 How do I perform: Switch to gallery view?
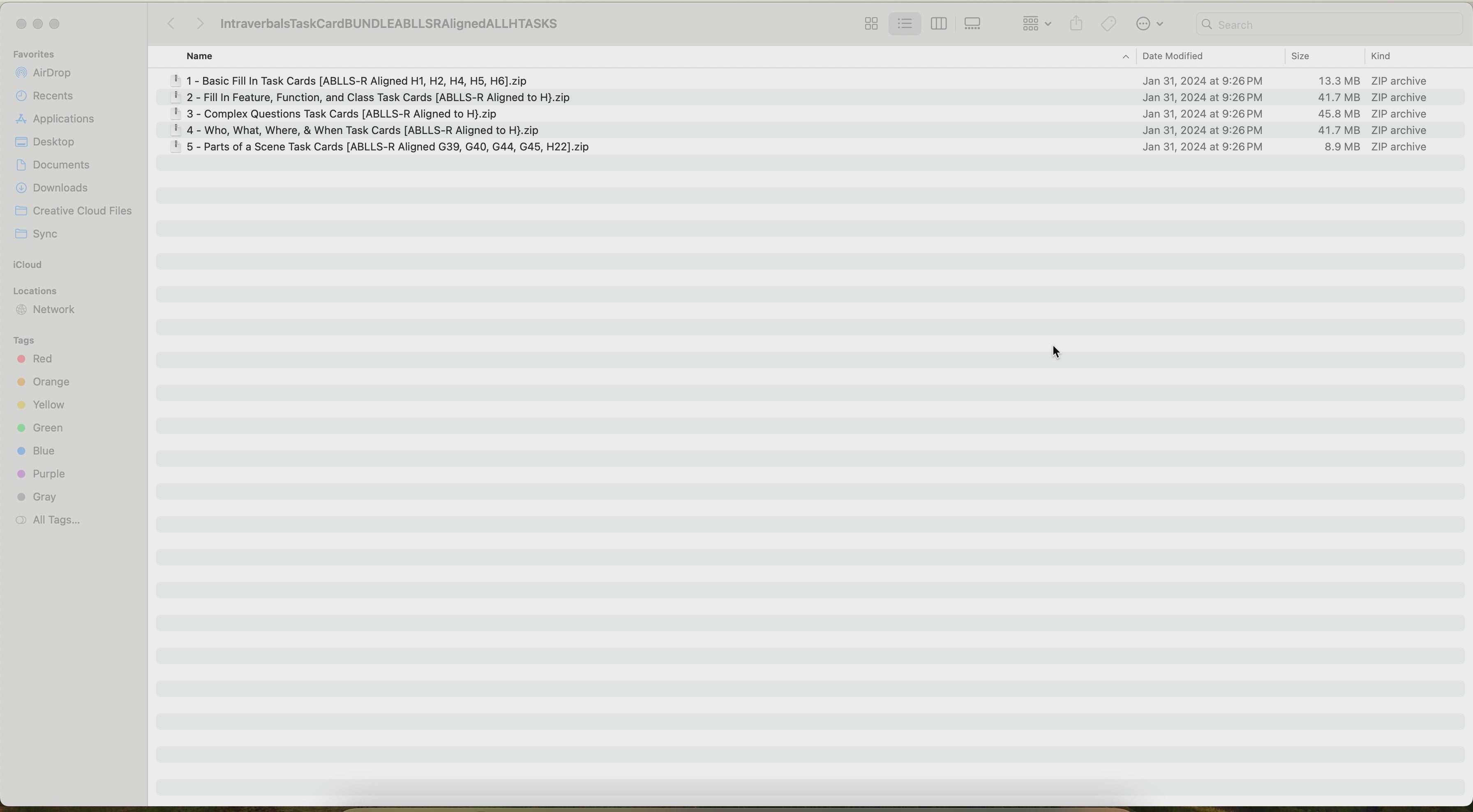tap(972, 24)
